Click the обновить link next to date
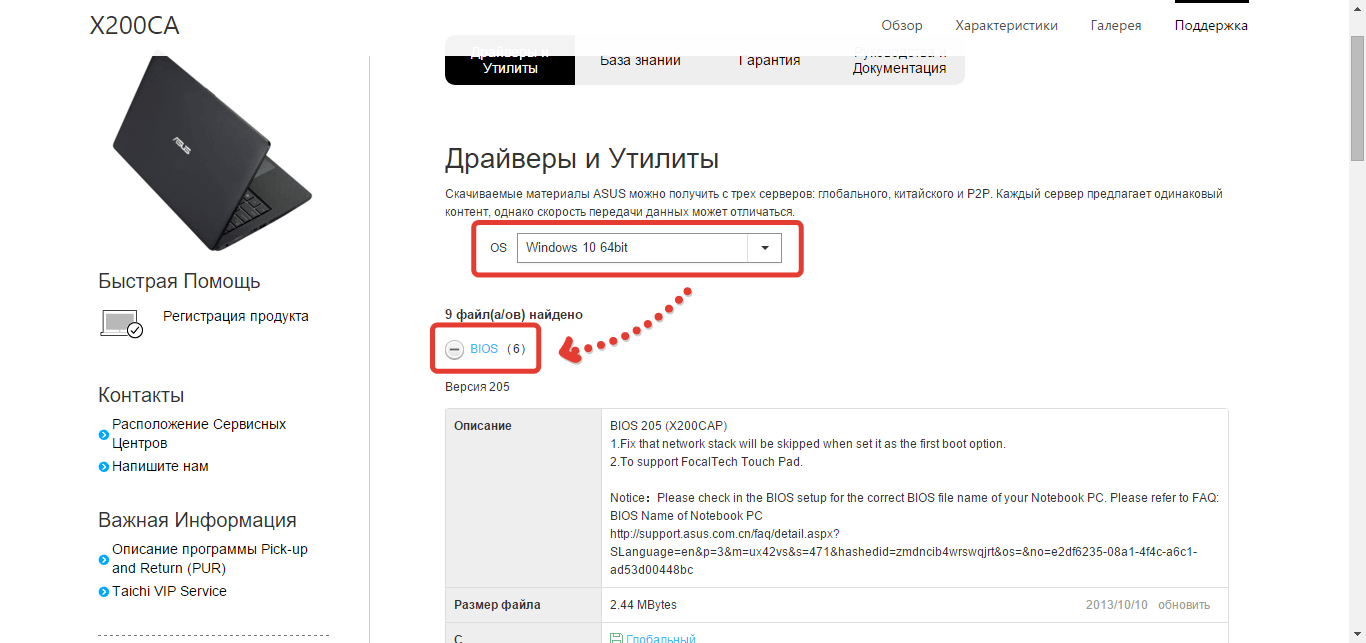 [1184, 605]
